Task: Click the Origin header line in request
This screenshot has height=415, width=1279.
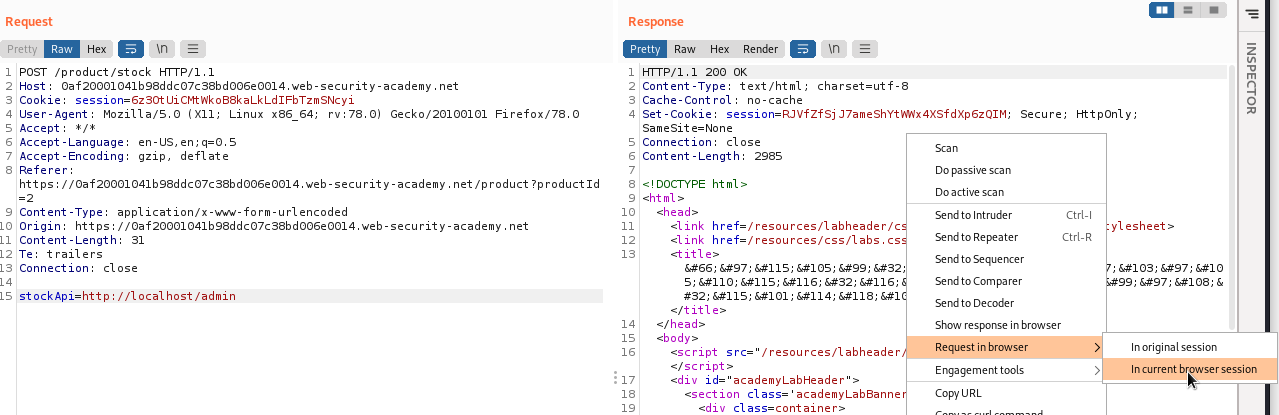Action: pos(273,226)
